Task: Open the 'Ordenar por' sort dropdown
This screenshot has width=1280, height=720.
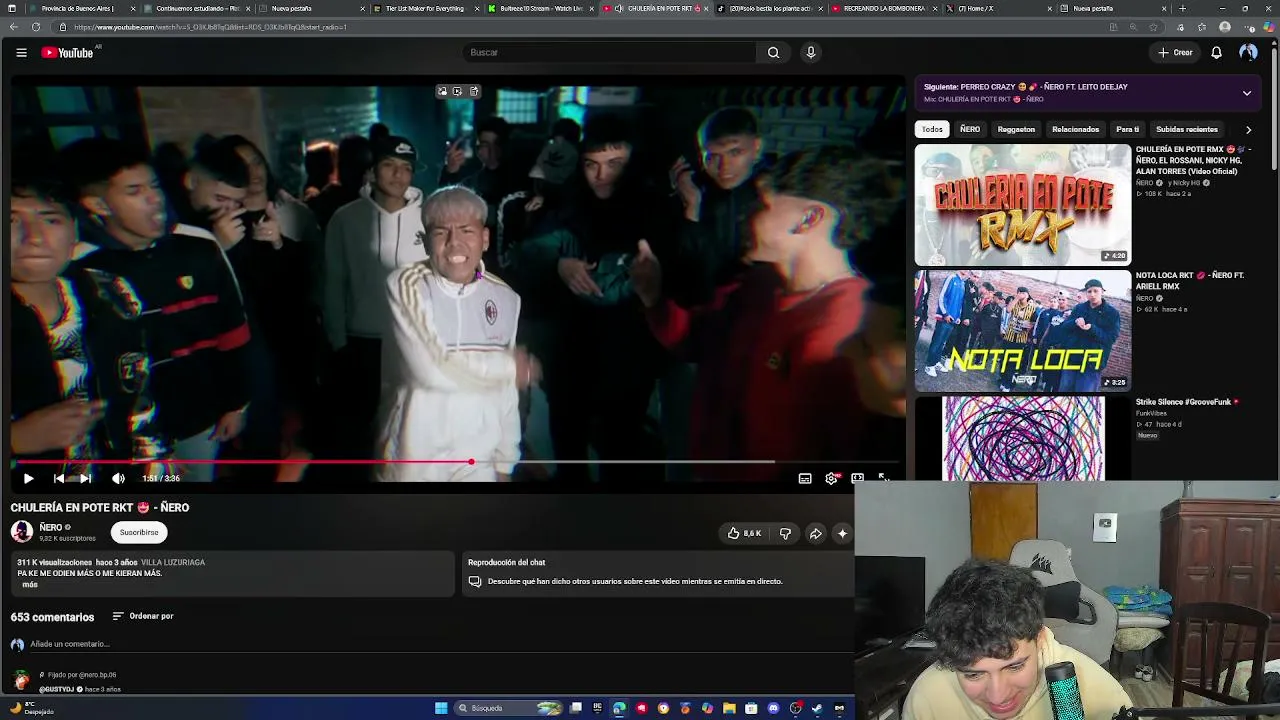Action: coord(143,616)
